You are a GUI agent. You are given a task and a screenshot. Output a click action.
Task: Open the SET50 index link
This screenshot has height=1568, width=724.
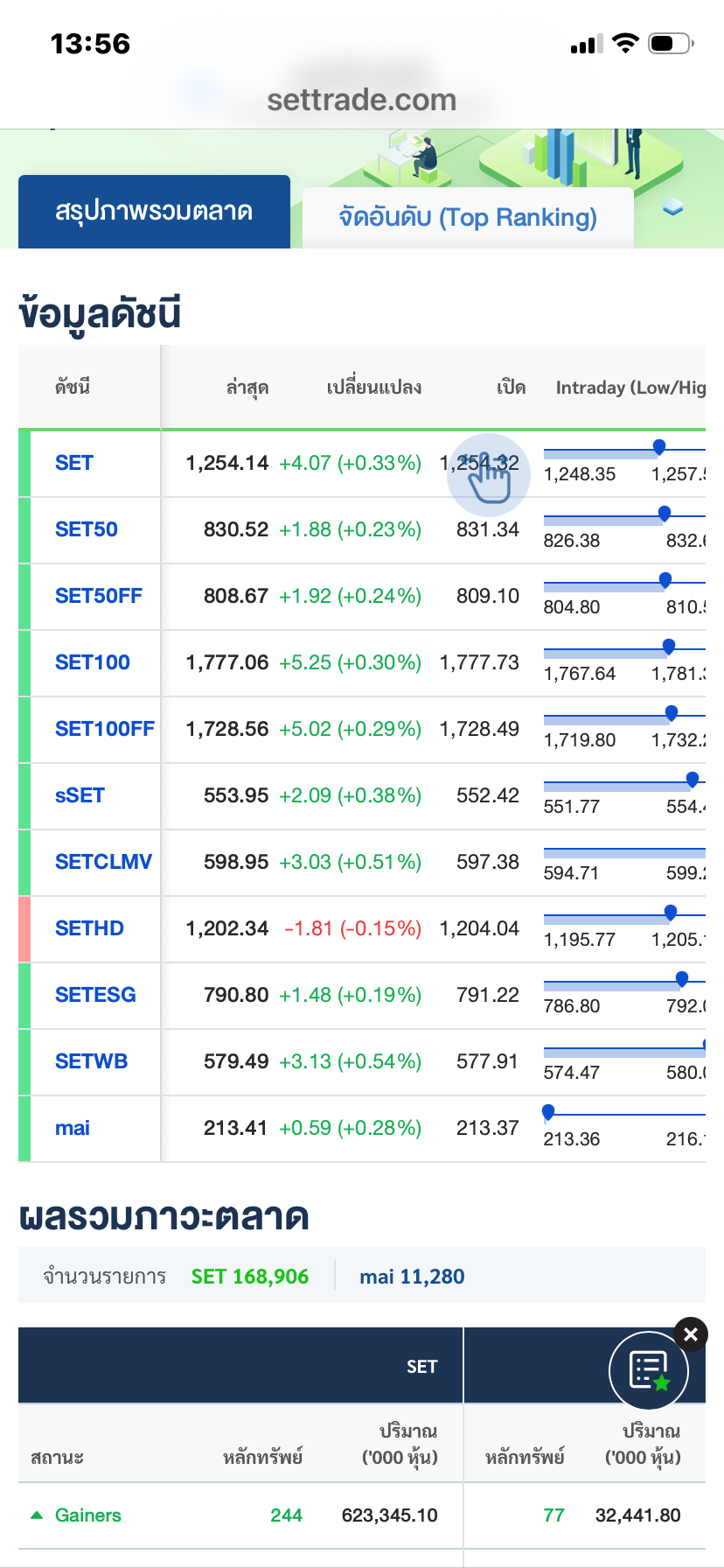coord(87,529)
